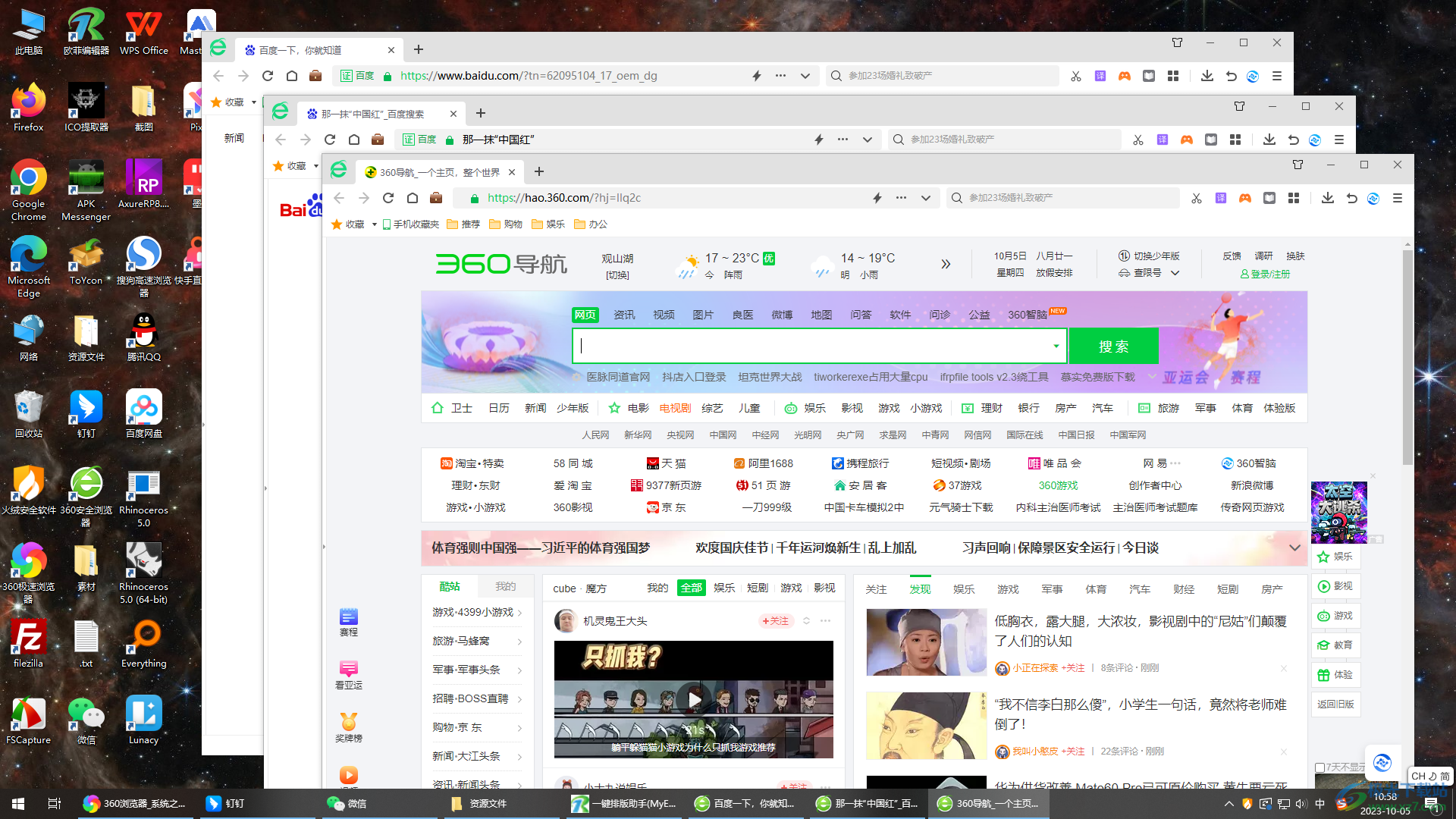This screenshot has width=1456, height=819.
Task: Select the 图片 image search tab
Action: tap(703, 314)
